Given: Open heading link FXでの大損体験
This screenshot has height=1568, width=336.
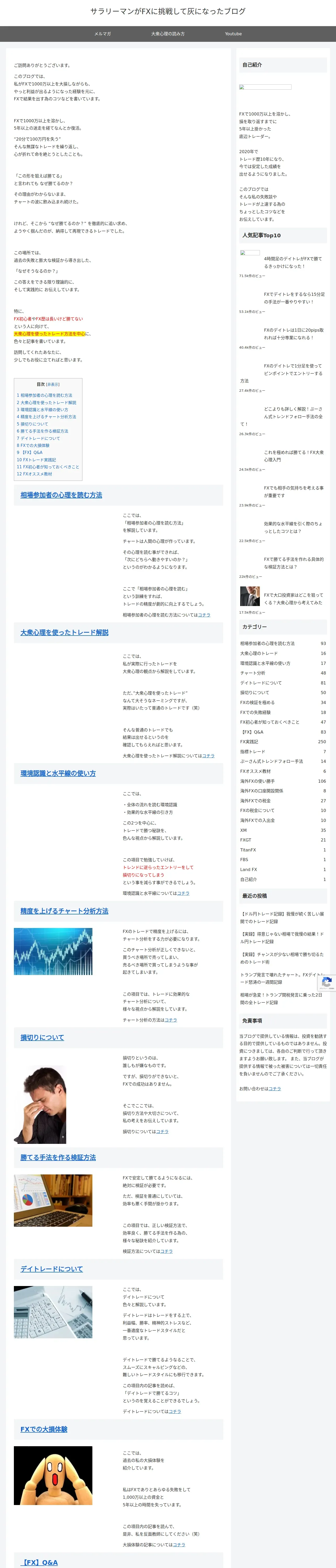Looking at the screenshot, I should click(x=44, y=1429).
